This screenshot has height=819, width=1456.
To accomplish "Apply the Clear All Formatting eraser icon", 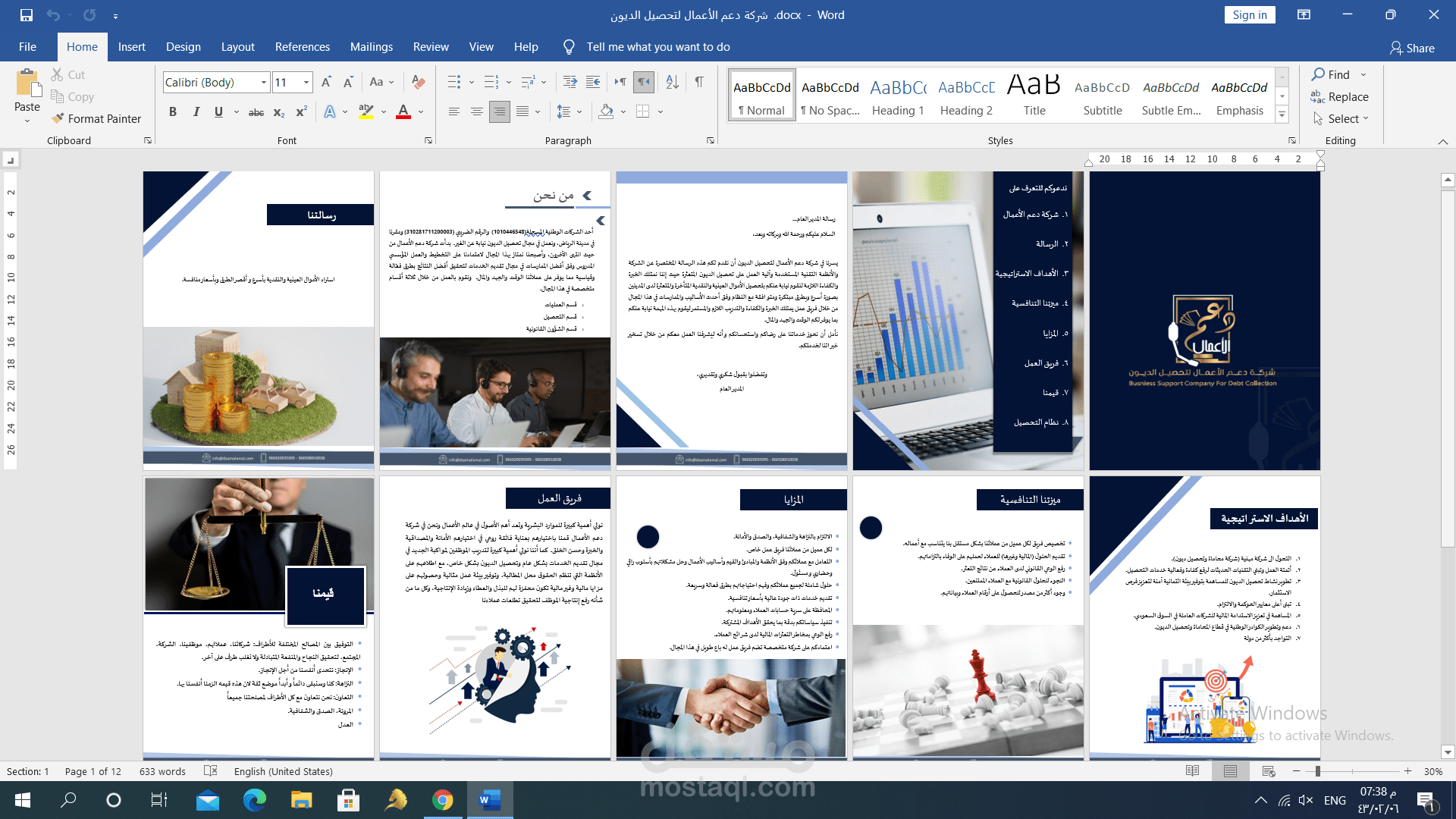I will pos(418,82).
